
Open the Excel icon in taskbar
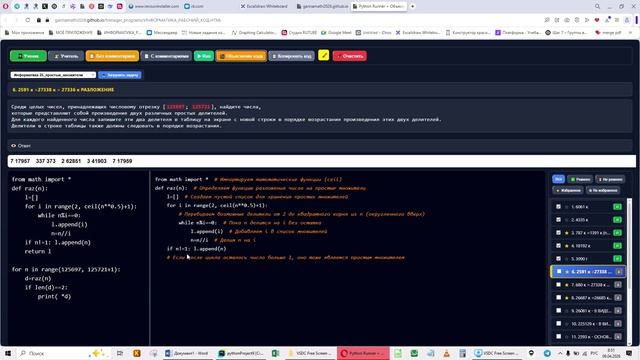(x=276, y=353)
